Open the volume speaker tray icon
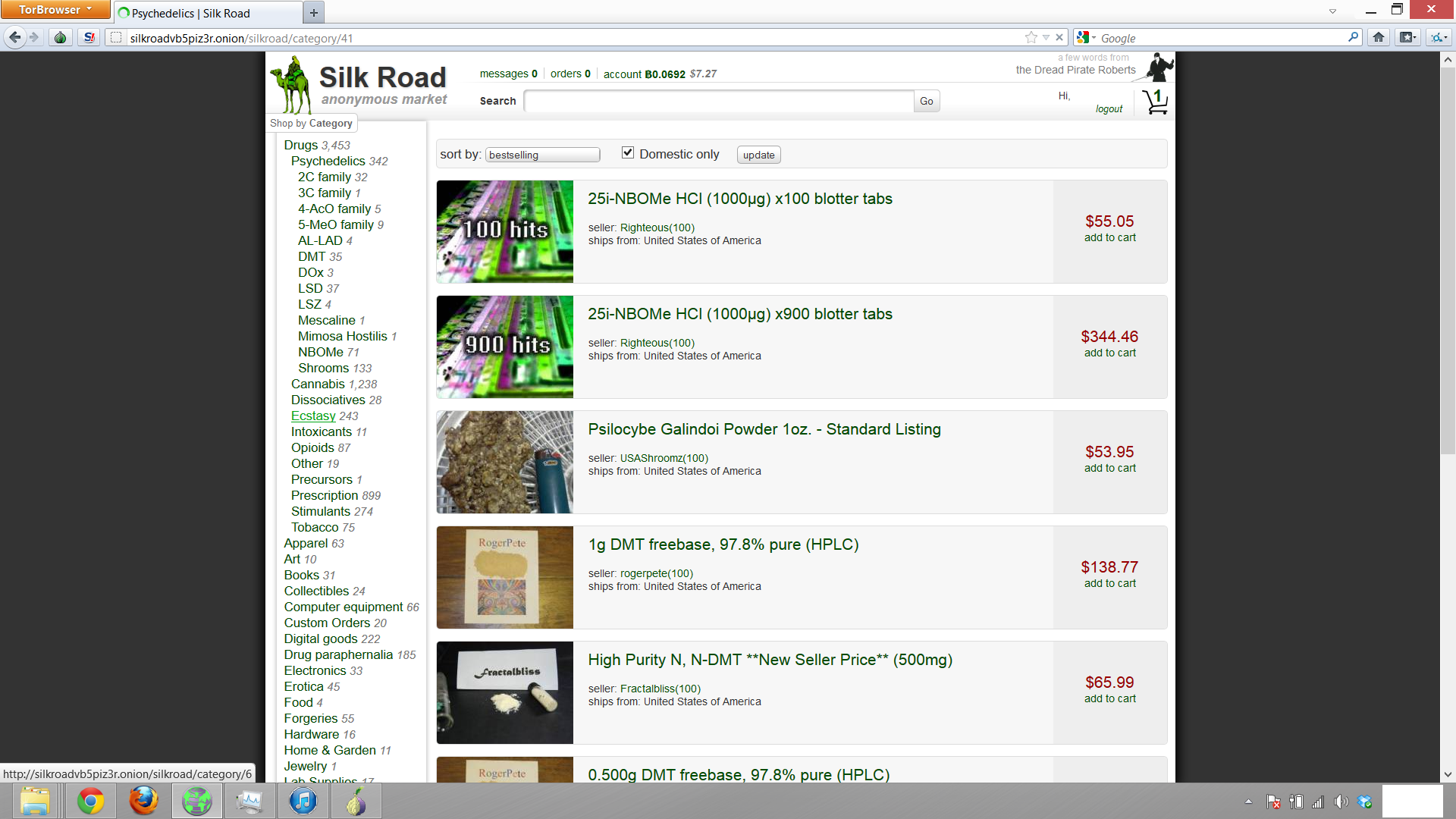Screen dimensions: 1456x819 (1341, 802)
